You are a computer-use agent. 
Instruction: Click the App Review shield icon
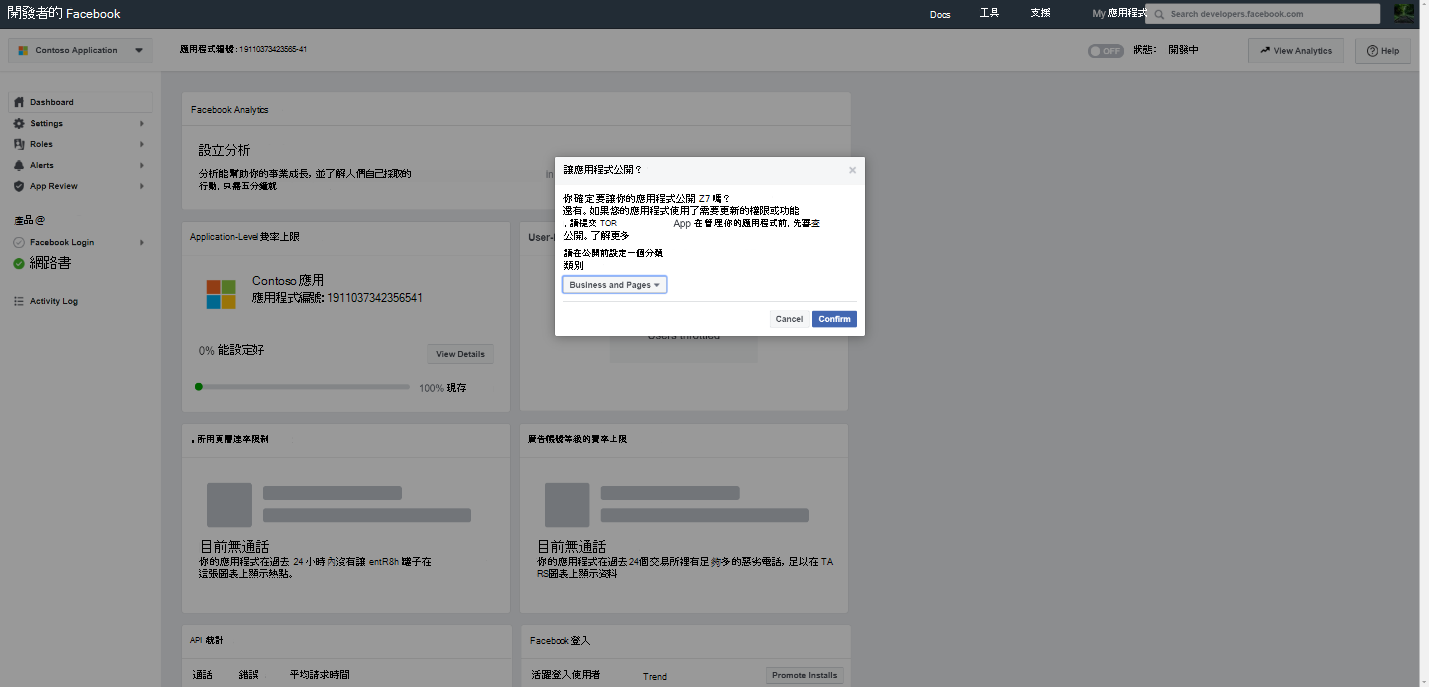(19, 186)
